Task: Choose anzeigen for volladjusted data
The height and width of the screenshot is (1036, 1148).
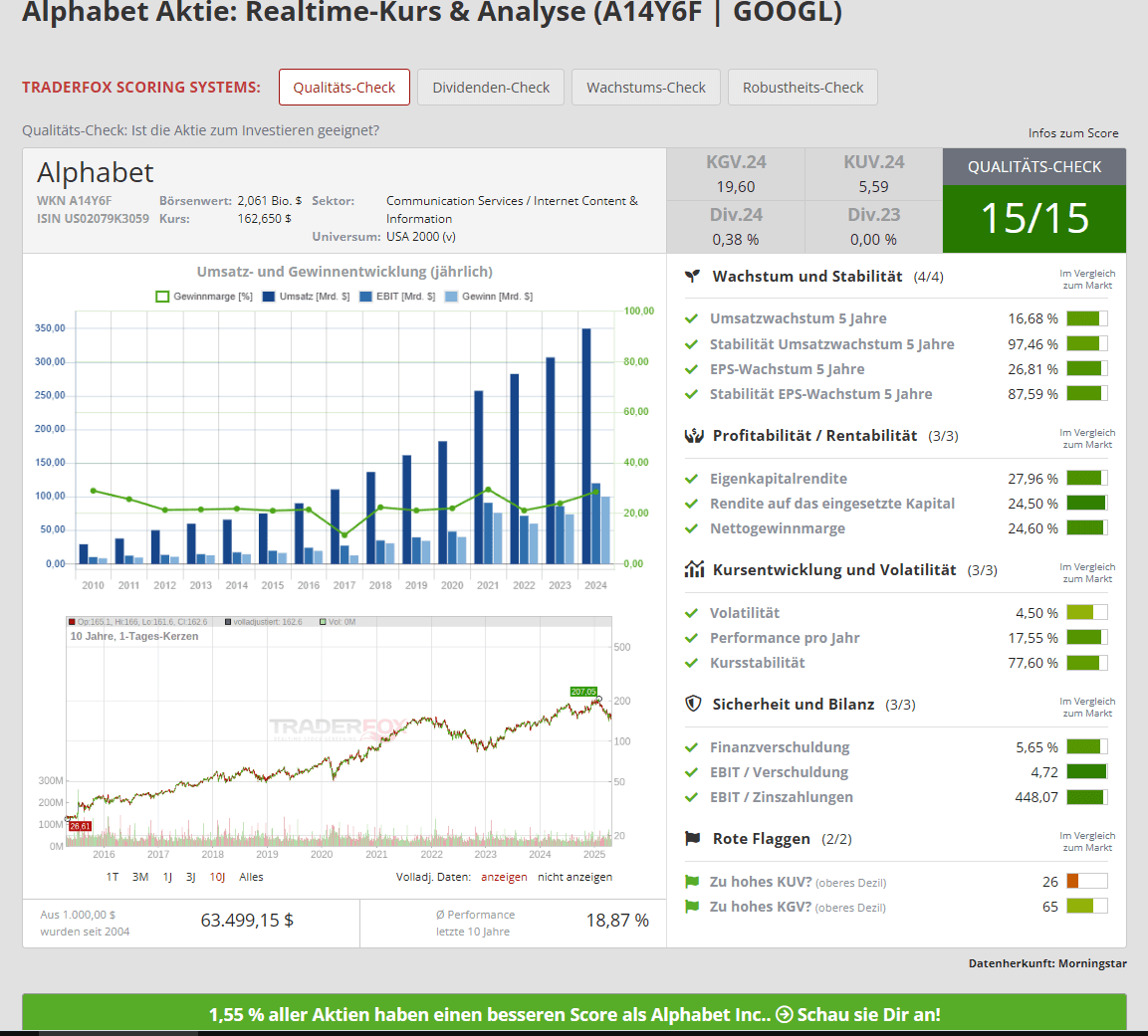Action: [x=504, y=877]
